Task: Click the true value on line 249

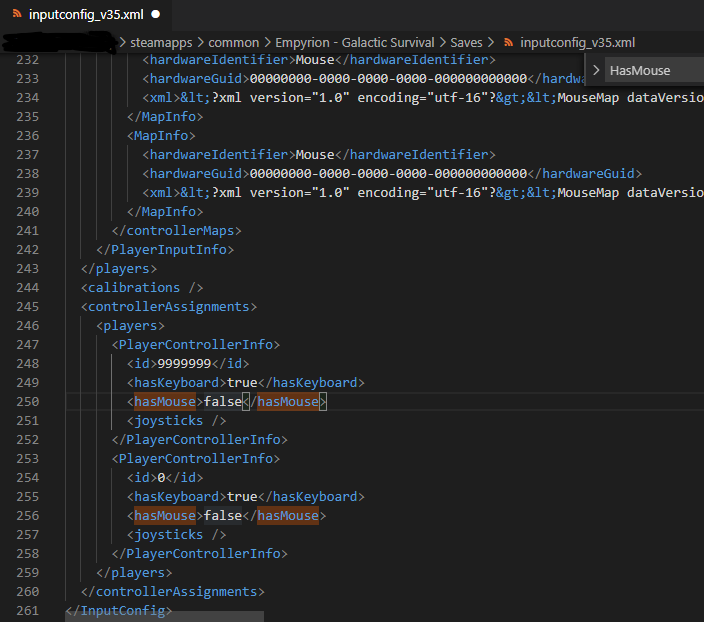Action: [242, 382]
